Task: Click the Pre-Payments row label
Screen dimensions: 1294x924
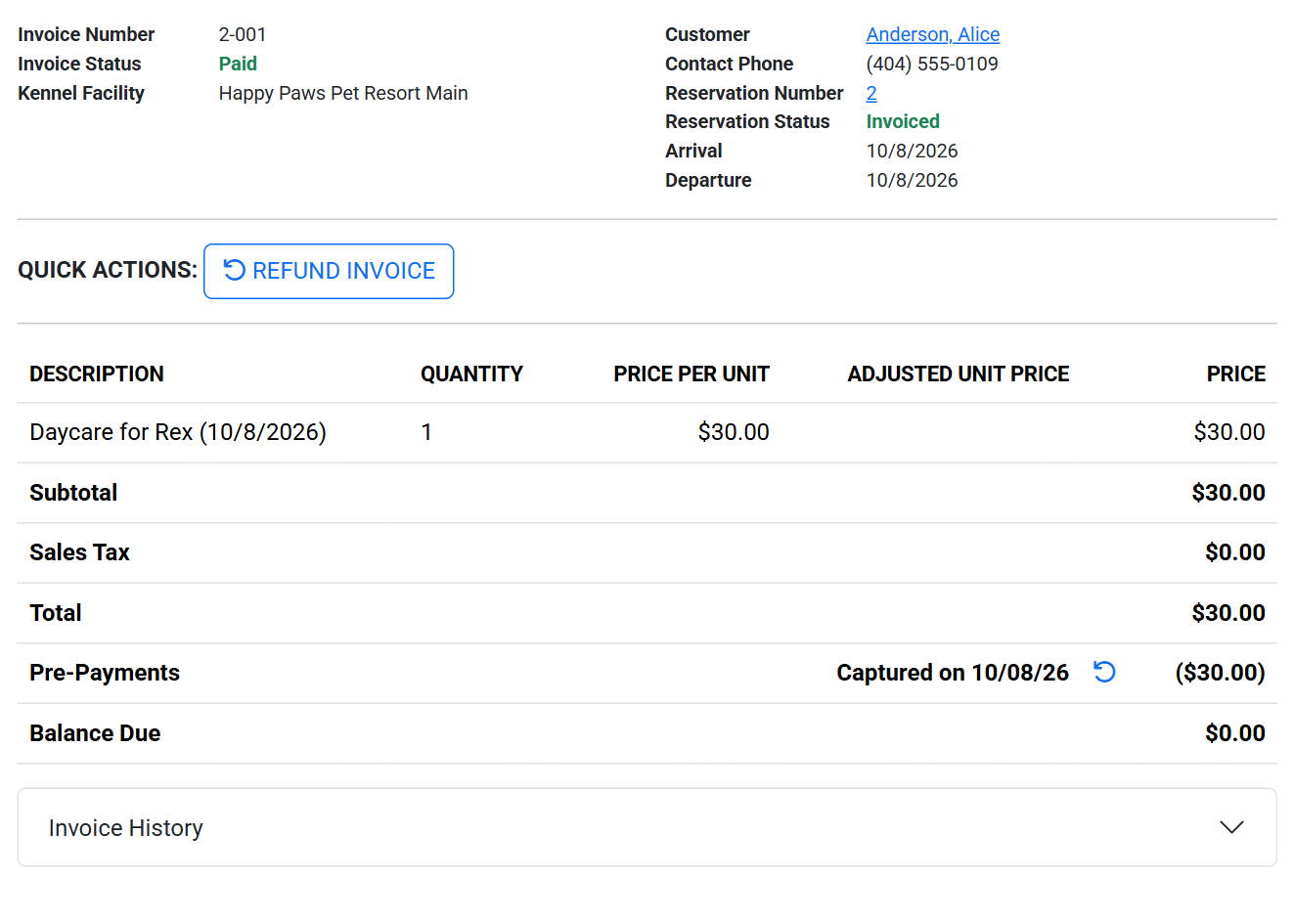Action: [x=105, y=673]
